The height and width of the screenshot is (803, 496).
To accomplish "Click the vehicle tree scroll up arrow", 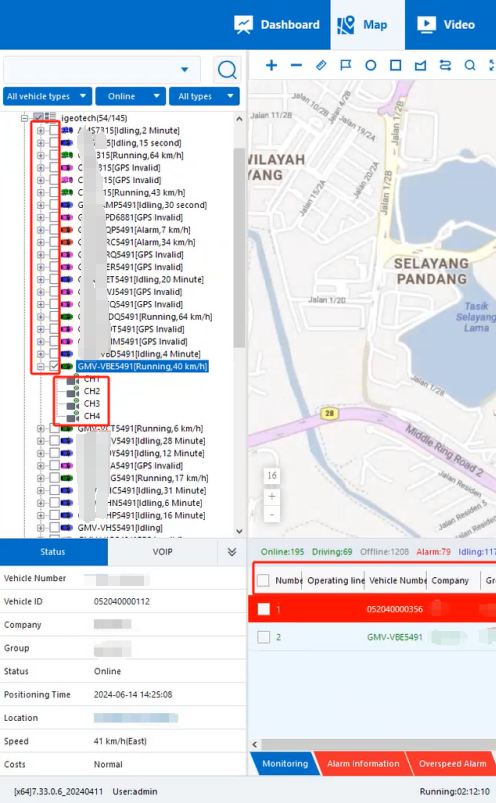I will pyautogui.click(x=239, y=119).
